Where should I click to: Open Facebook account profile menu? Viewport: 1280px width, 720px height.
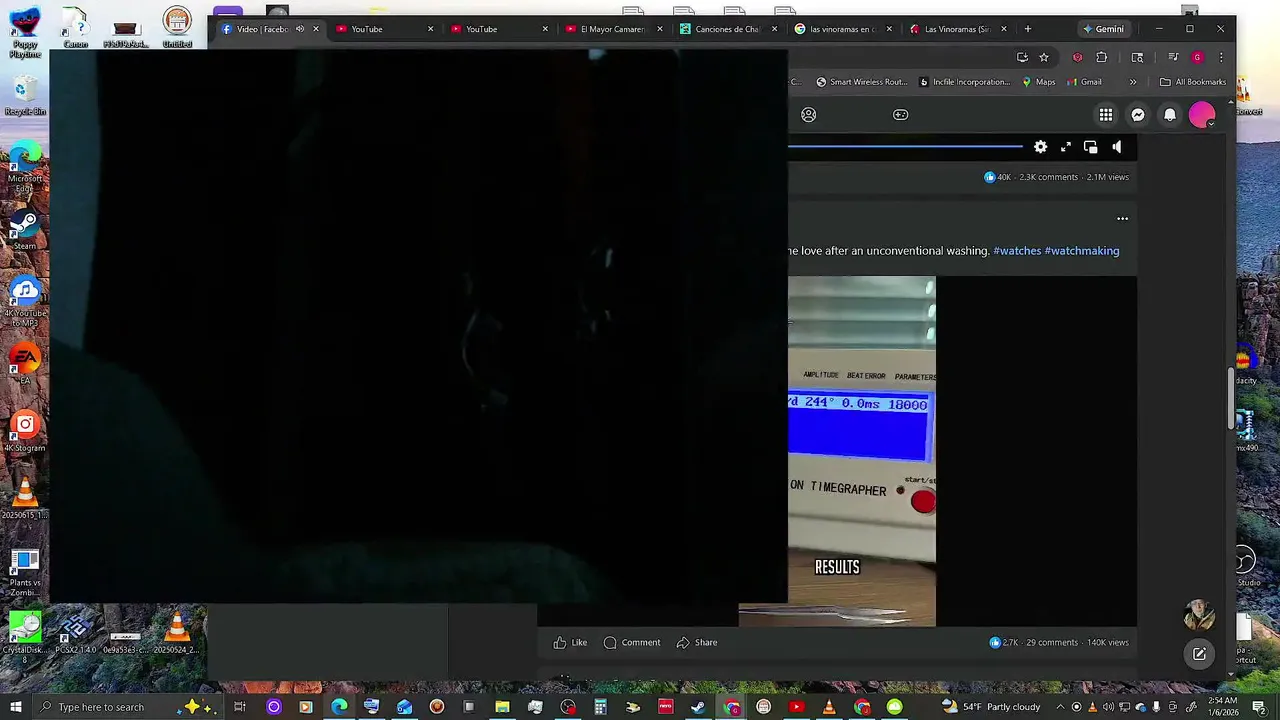[x=1202, y=115]
